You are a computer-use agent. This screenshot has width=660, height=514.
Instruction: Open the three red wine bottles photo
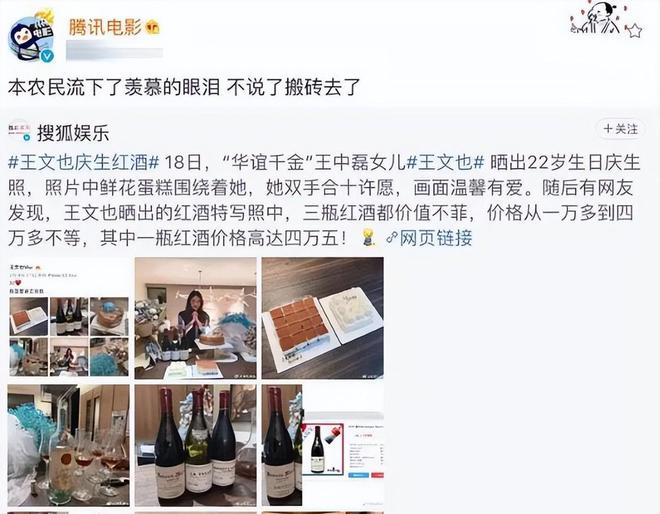(x=195, y=445)
